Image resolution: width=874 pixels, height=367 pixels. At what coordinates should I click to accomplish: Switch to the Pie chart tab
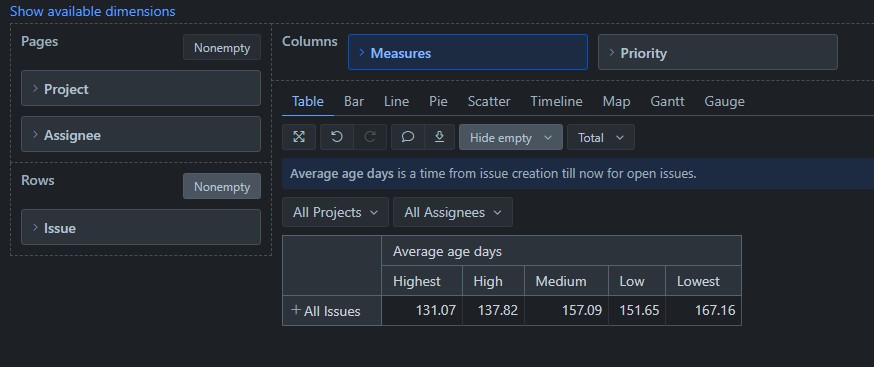click(438, 102)
